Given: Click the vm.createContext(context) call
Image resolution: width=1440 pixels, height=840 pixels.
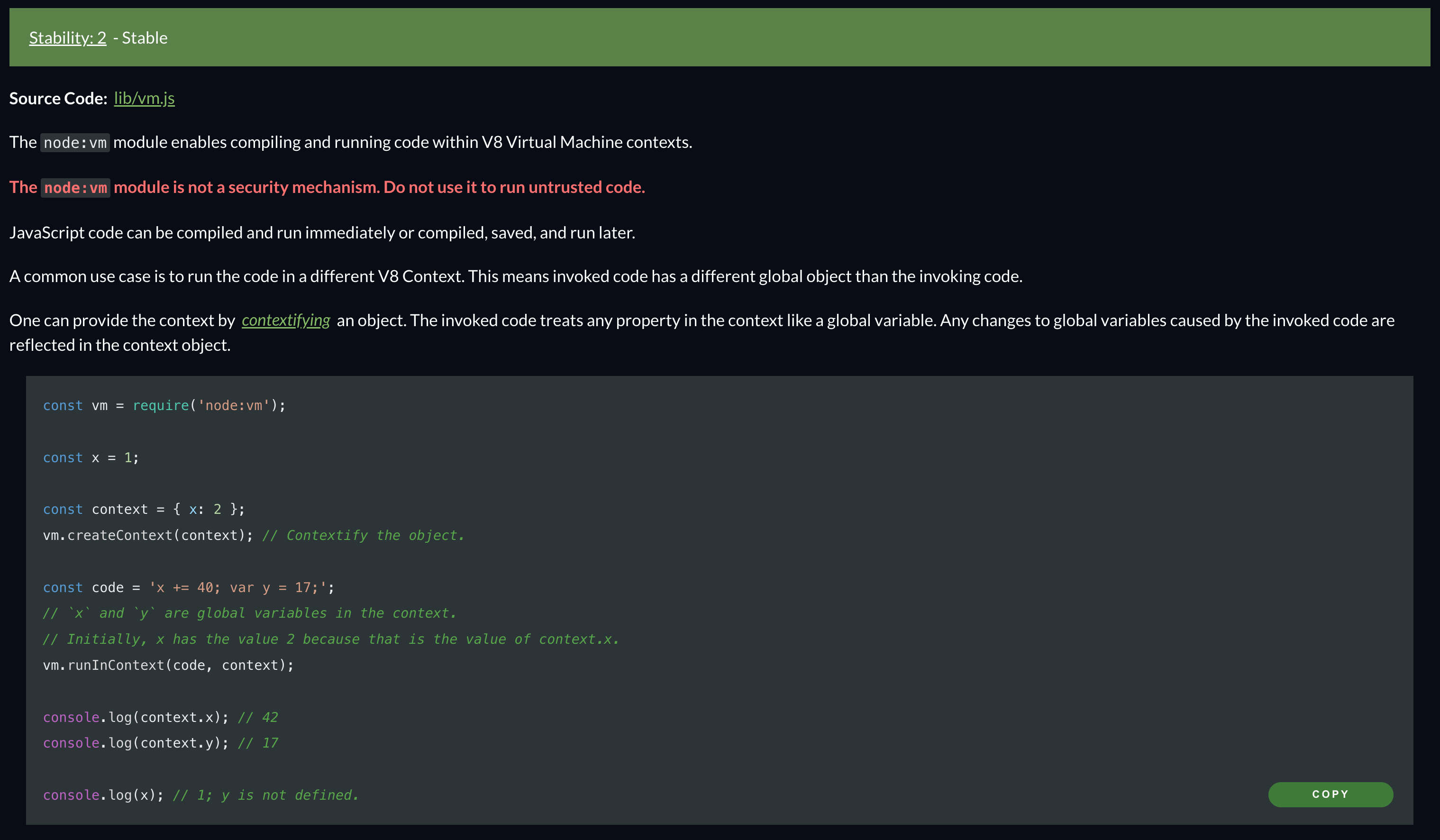Looking at the screenshot, I should point(147,535).
